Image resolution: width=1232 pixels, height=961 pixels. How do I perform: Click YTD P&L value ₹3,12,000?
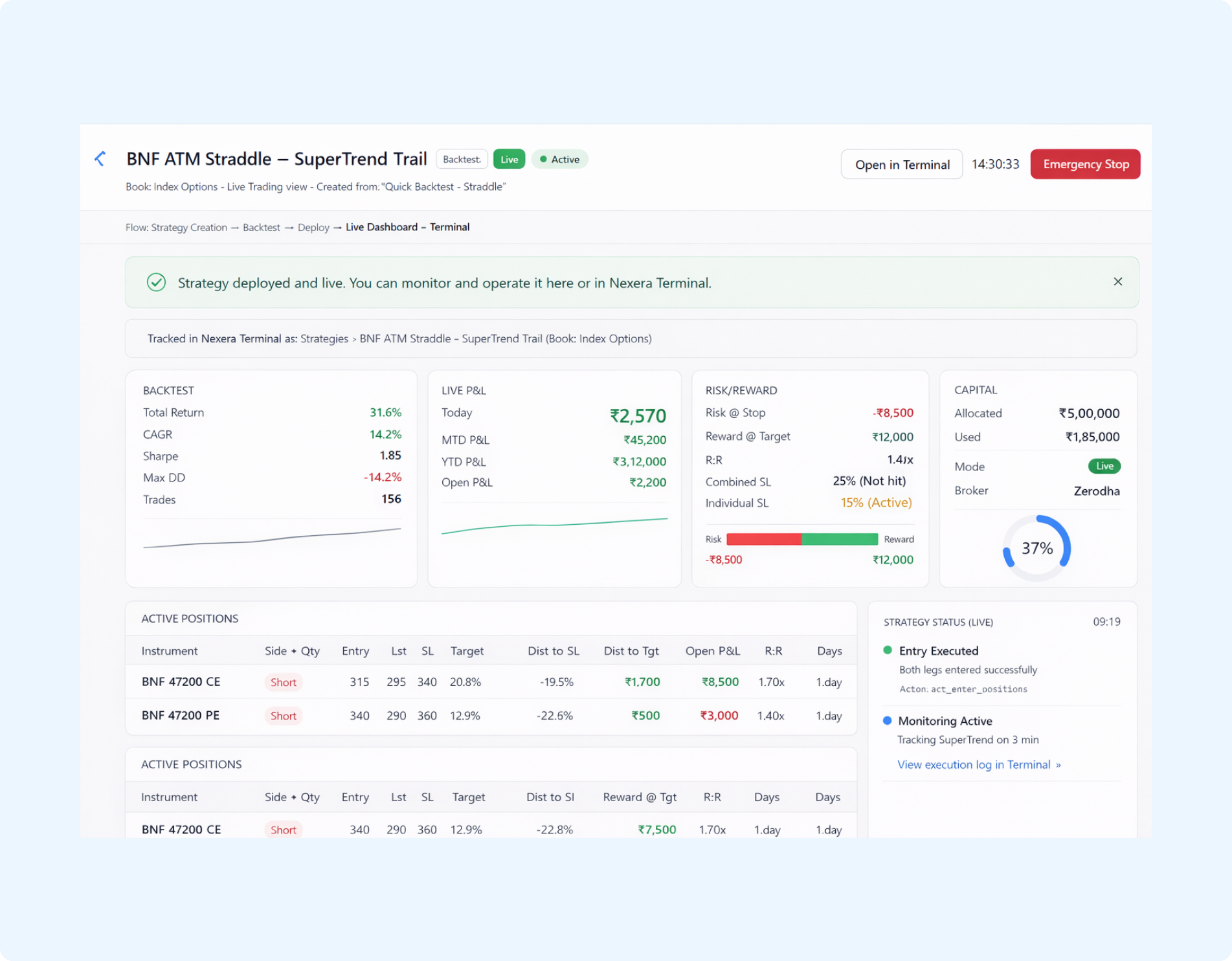point(639,461)
